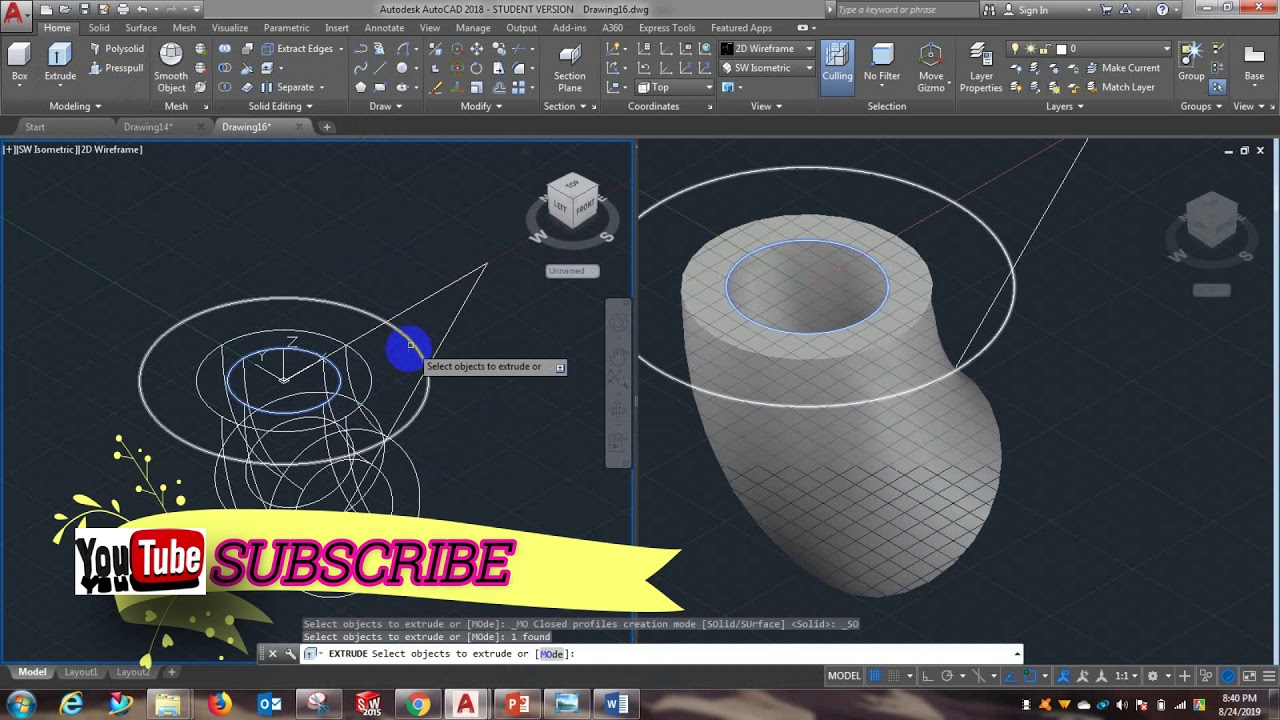This screenshot has width=1280, height=720.
Task: Open Google Chrome from the taskbar
Action: pos(418,704)
